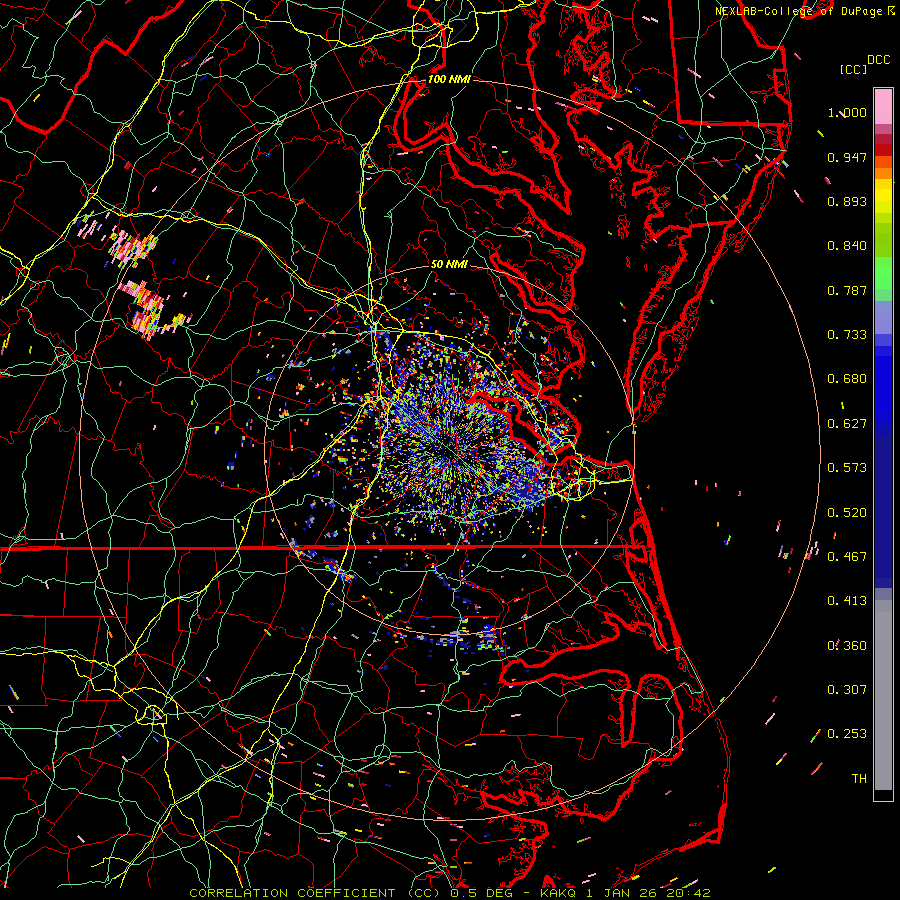
Task: Click the DCC label above the color scale
Action: pyautogui.click(x=878, y=60)
